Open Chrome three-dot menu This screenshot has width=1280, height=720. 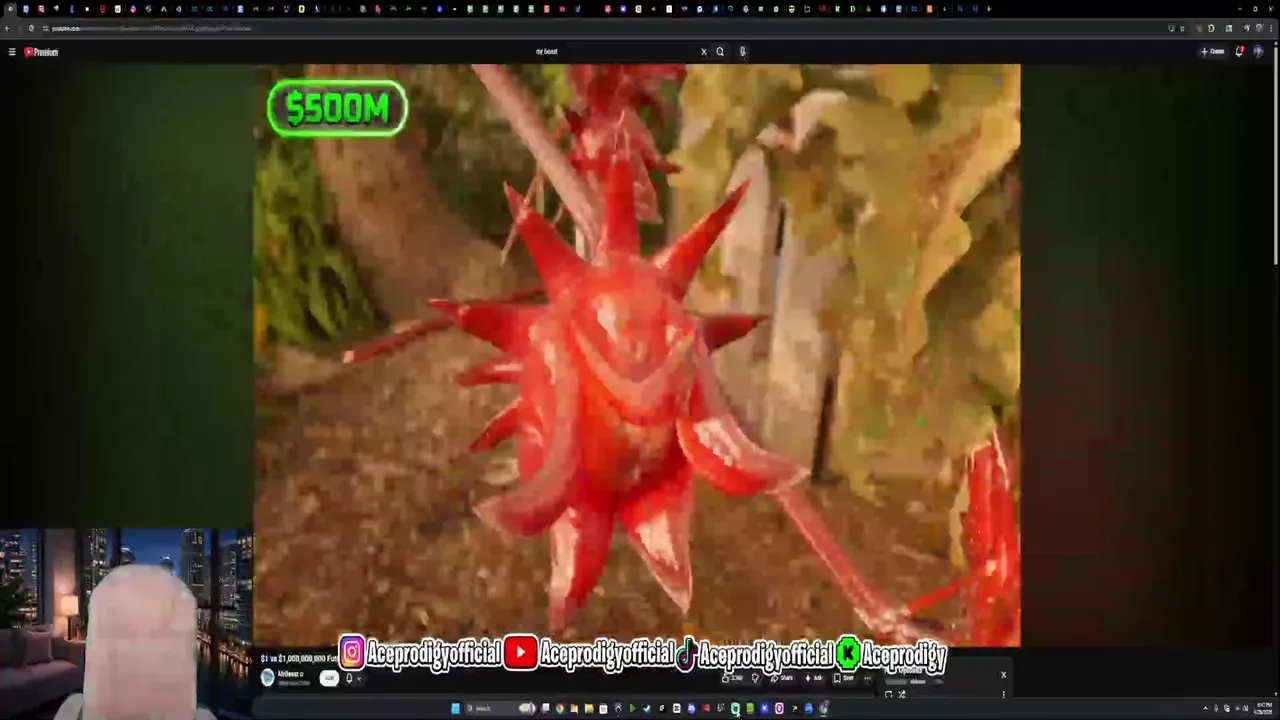(x=1271, y=28)
